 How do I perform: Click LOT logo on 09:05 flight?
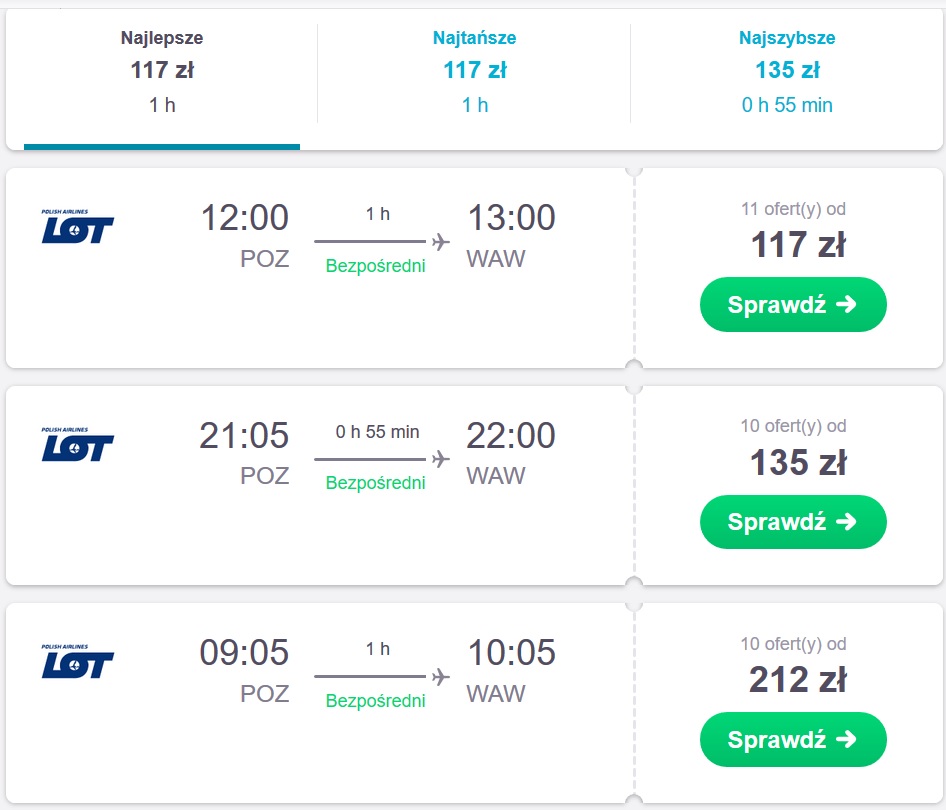78,663
